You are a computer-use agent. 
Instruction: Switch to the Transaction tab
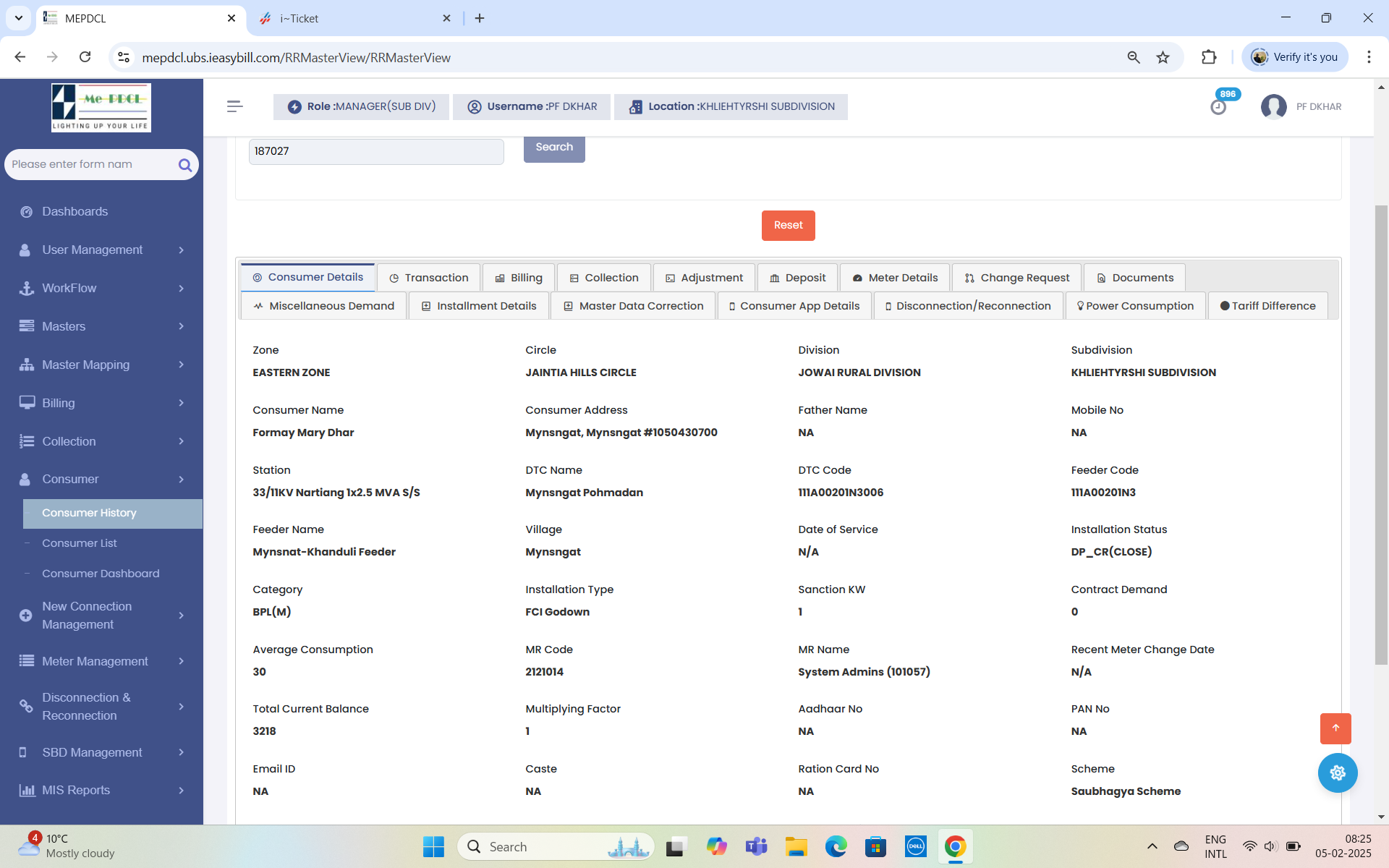click(x=428, y=278)
